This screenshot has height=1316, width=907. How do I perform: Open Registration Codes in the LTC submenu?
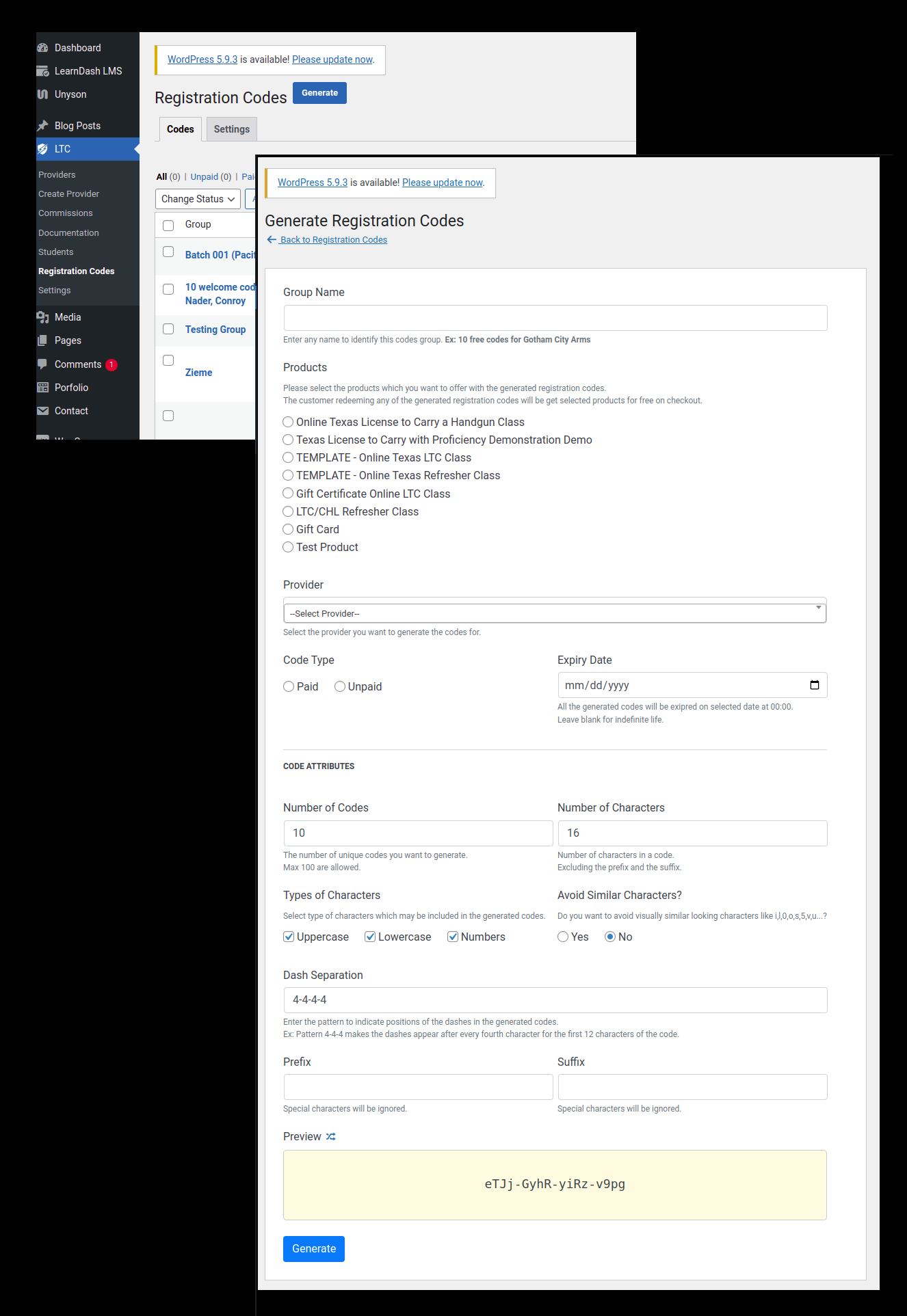[x=77, y=271]
